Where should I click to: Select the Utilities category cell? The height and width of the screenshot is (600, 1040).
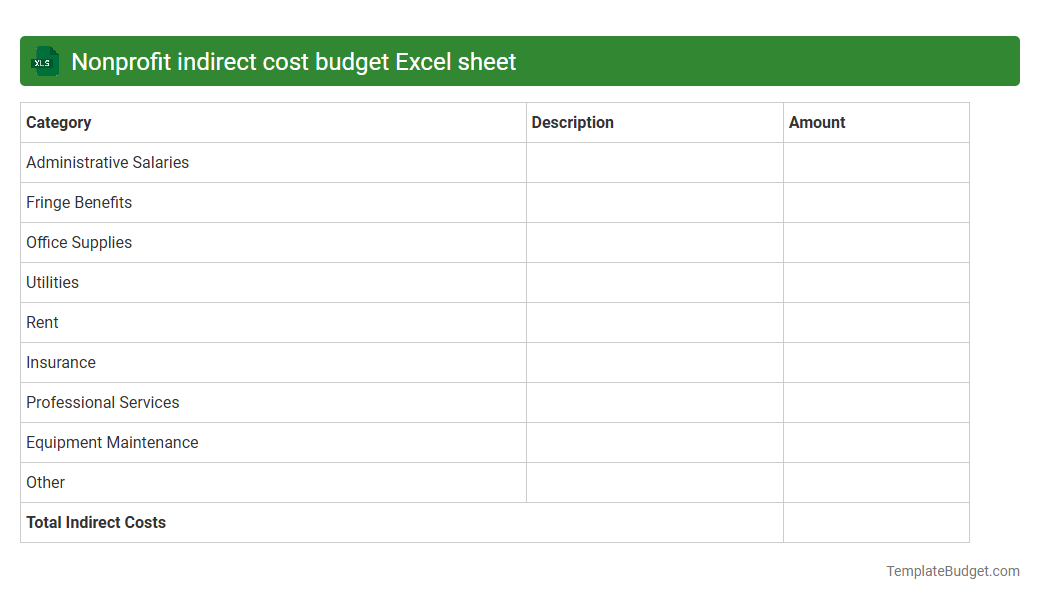[x=52, y=282]
